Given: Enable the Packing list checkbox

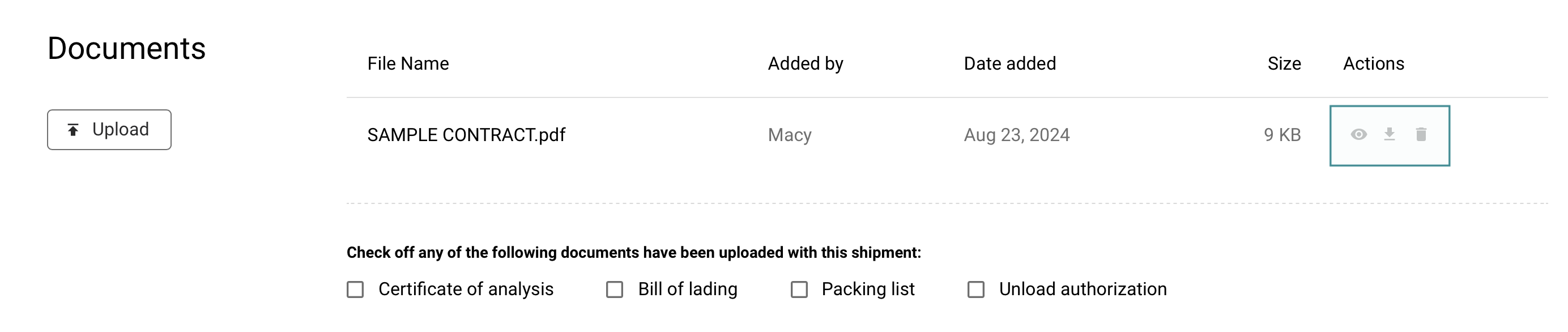Looking at the screenshot, I should point(799,290).
